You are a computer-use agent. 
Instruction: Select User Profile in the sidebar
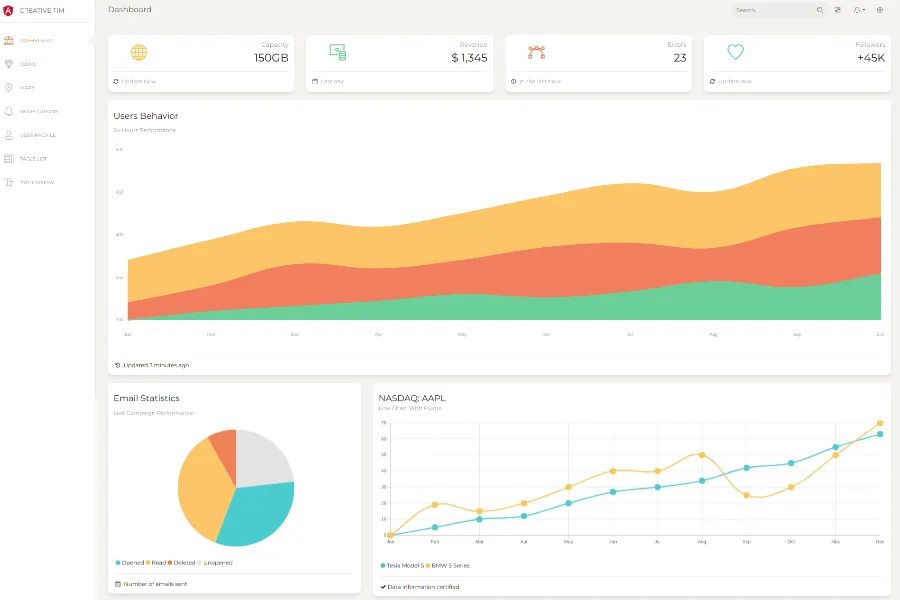point(37,135)
